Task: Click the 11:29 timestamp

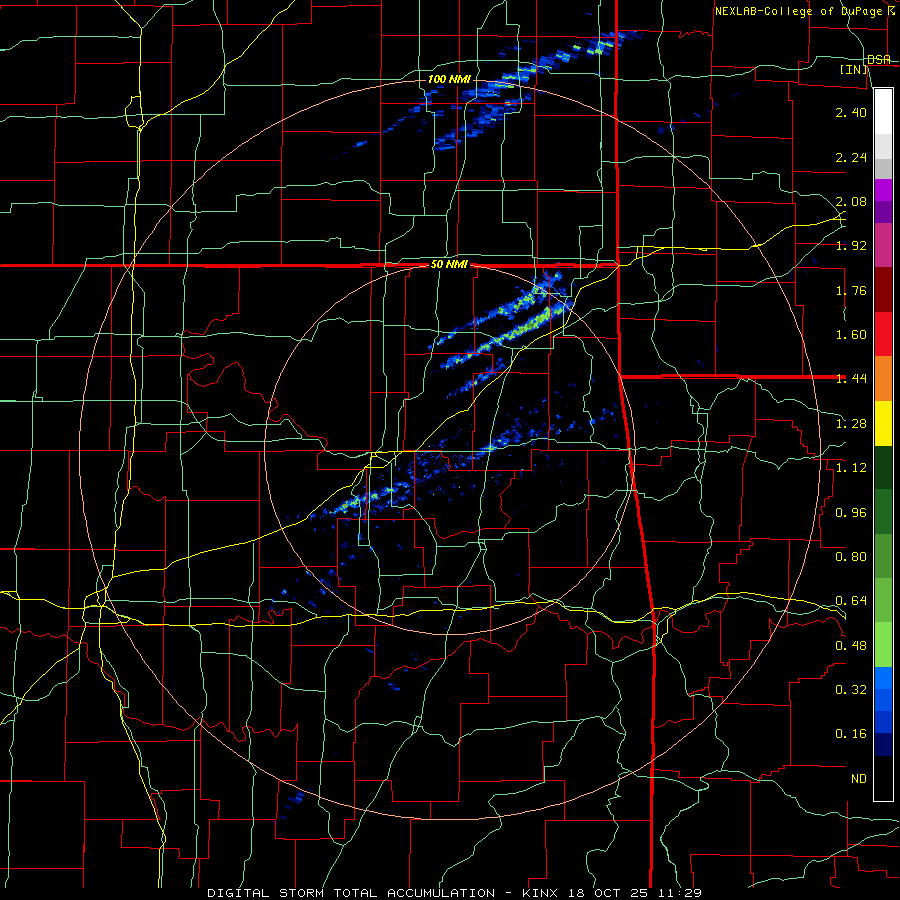Action: (680, 893)
